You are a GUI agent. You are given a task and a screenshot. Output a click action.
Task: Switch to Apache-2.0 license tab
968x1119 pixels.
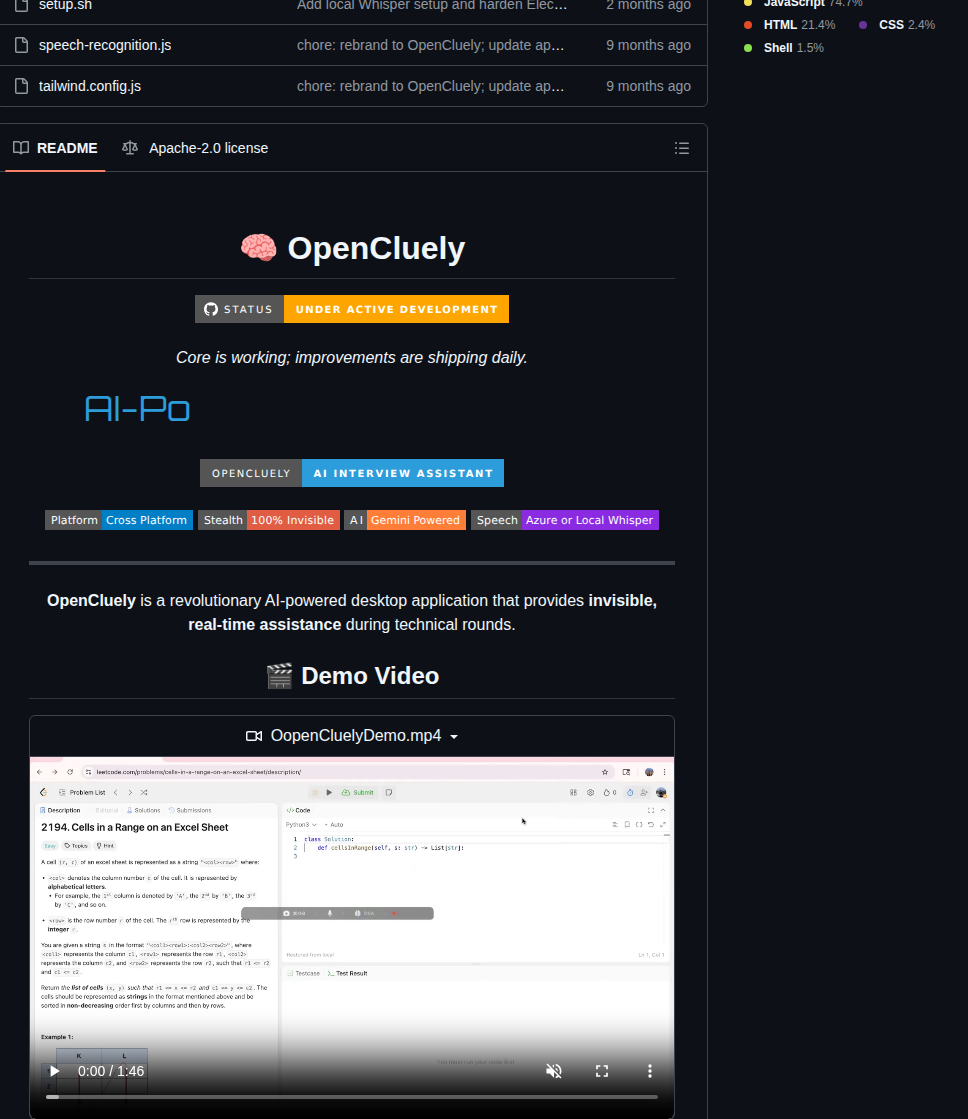[195, 148]
